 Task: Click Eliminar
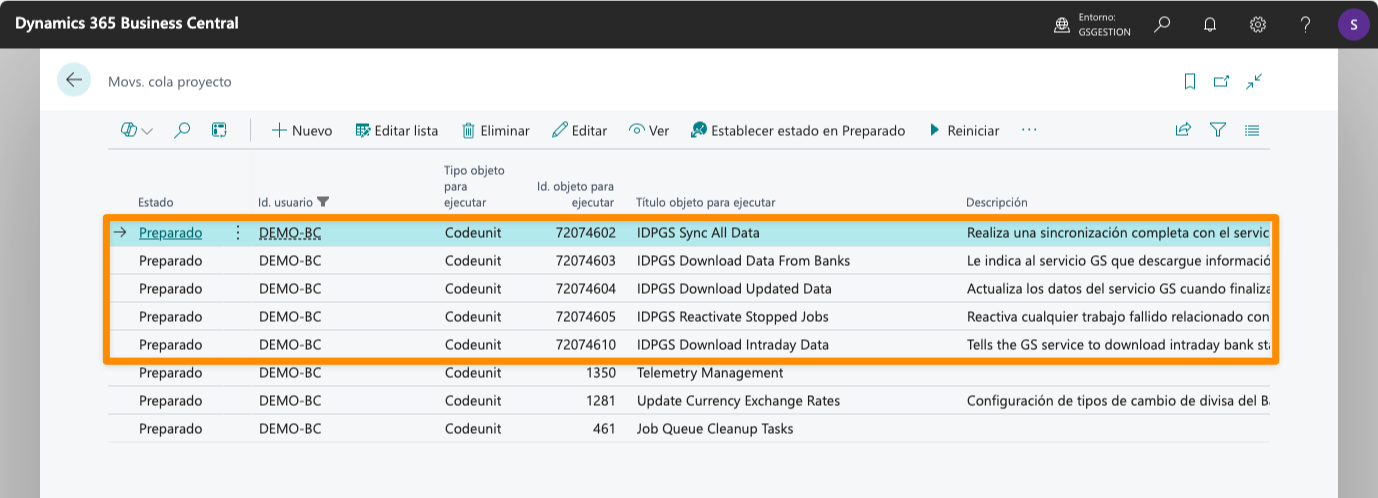pos(495,130)
